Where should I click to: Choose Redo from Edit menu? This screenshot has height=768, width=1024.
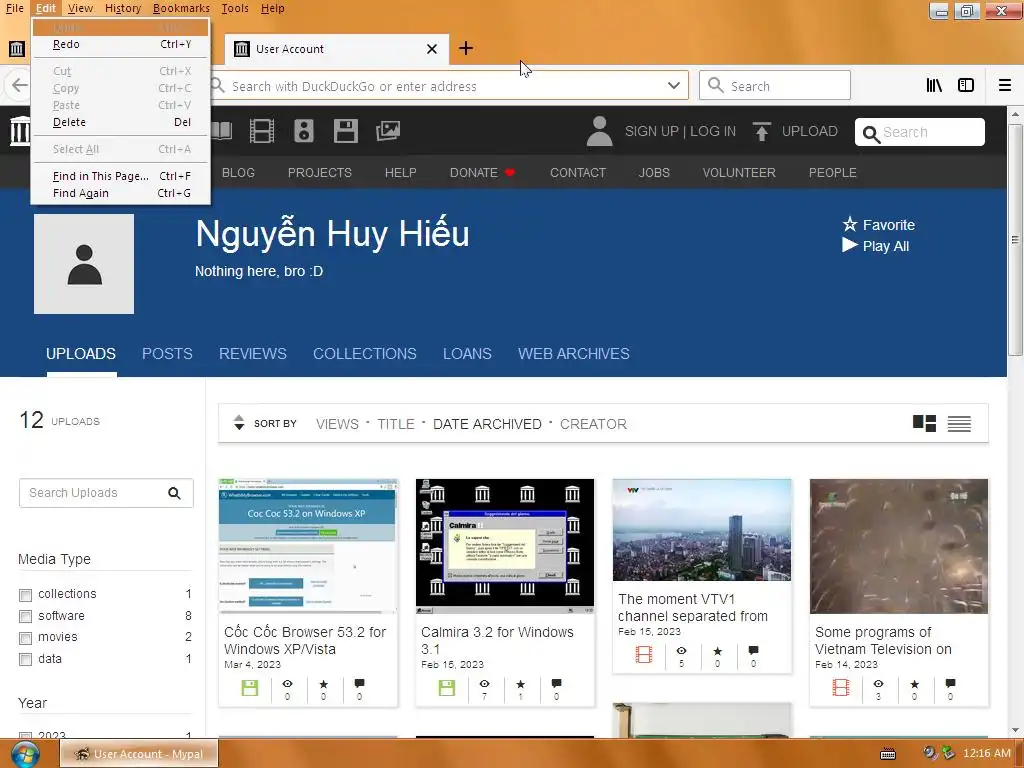[x=121, y=44]
